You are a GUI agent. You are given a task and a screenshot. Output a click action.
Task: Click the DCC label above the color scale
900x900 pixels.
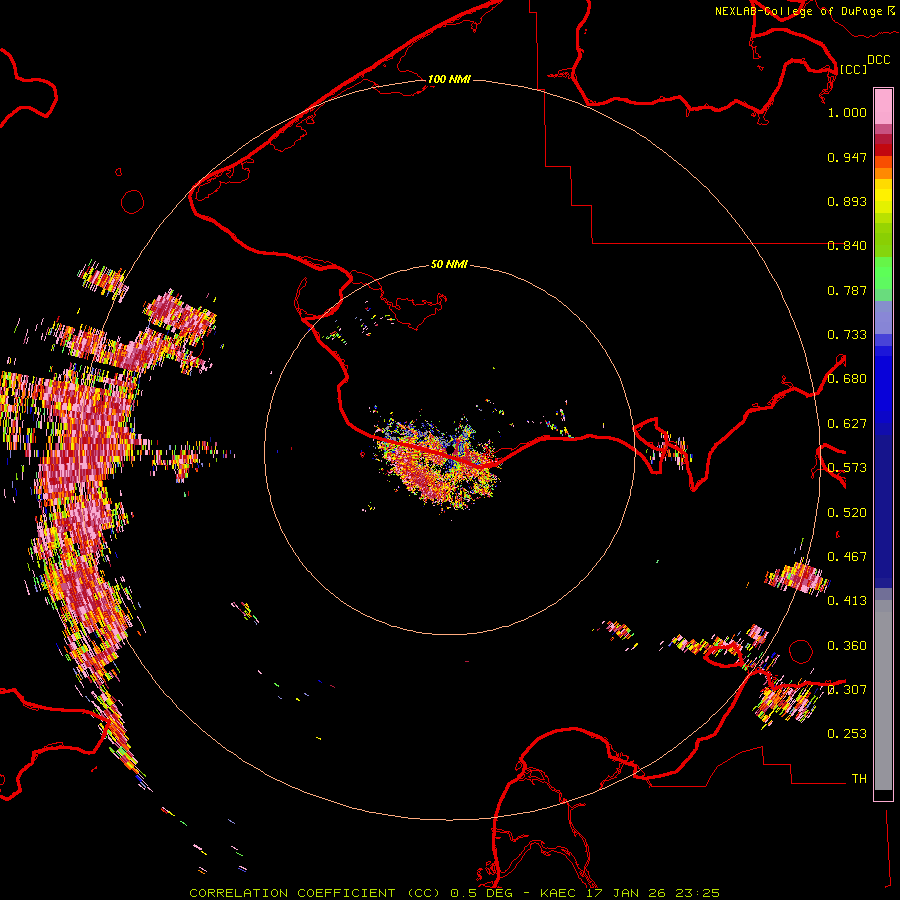pyautogui.click(x=878, y=60)
